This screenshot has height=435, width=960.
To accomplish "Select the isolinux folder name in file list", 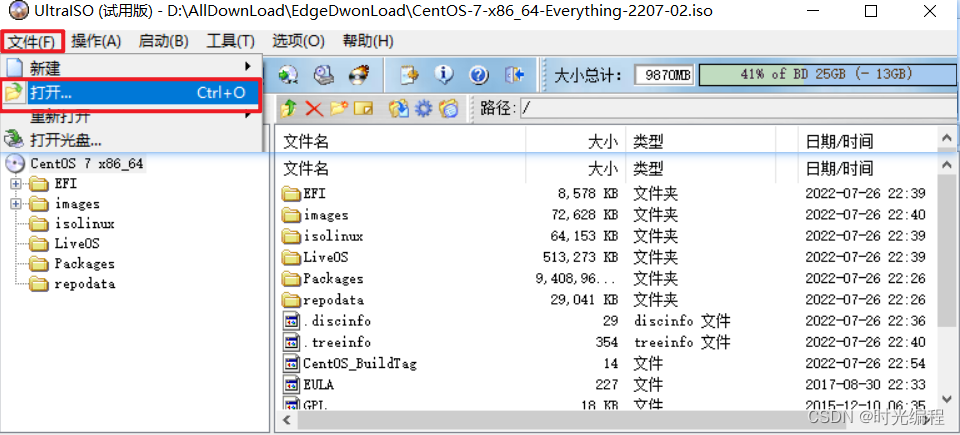I will click(334, 236).
